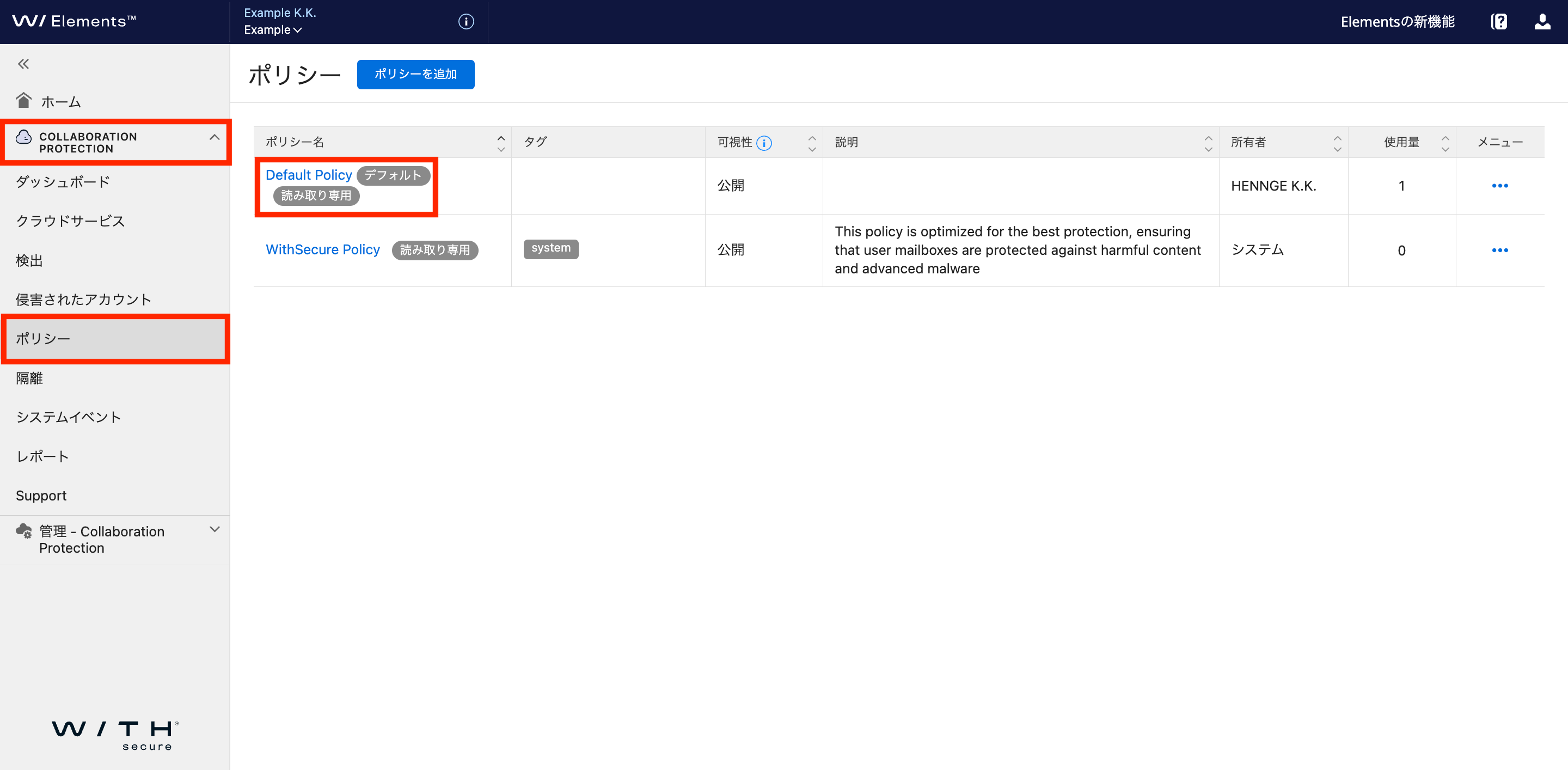Viewport: 1568px width, 770px height.
Task: Click the ポリシーを追加 button
Action: 415,74
